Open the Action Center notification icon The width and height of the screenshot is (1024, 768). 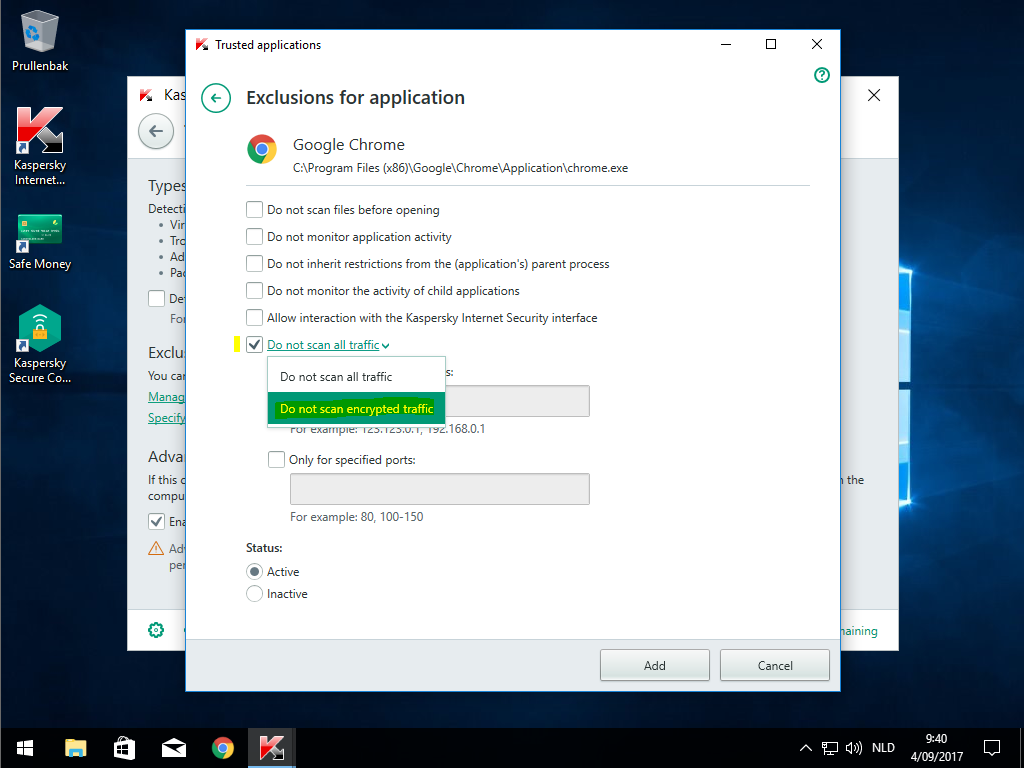(x=992, y=748)
